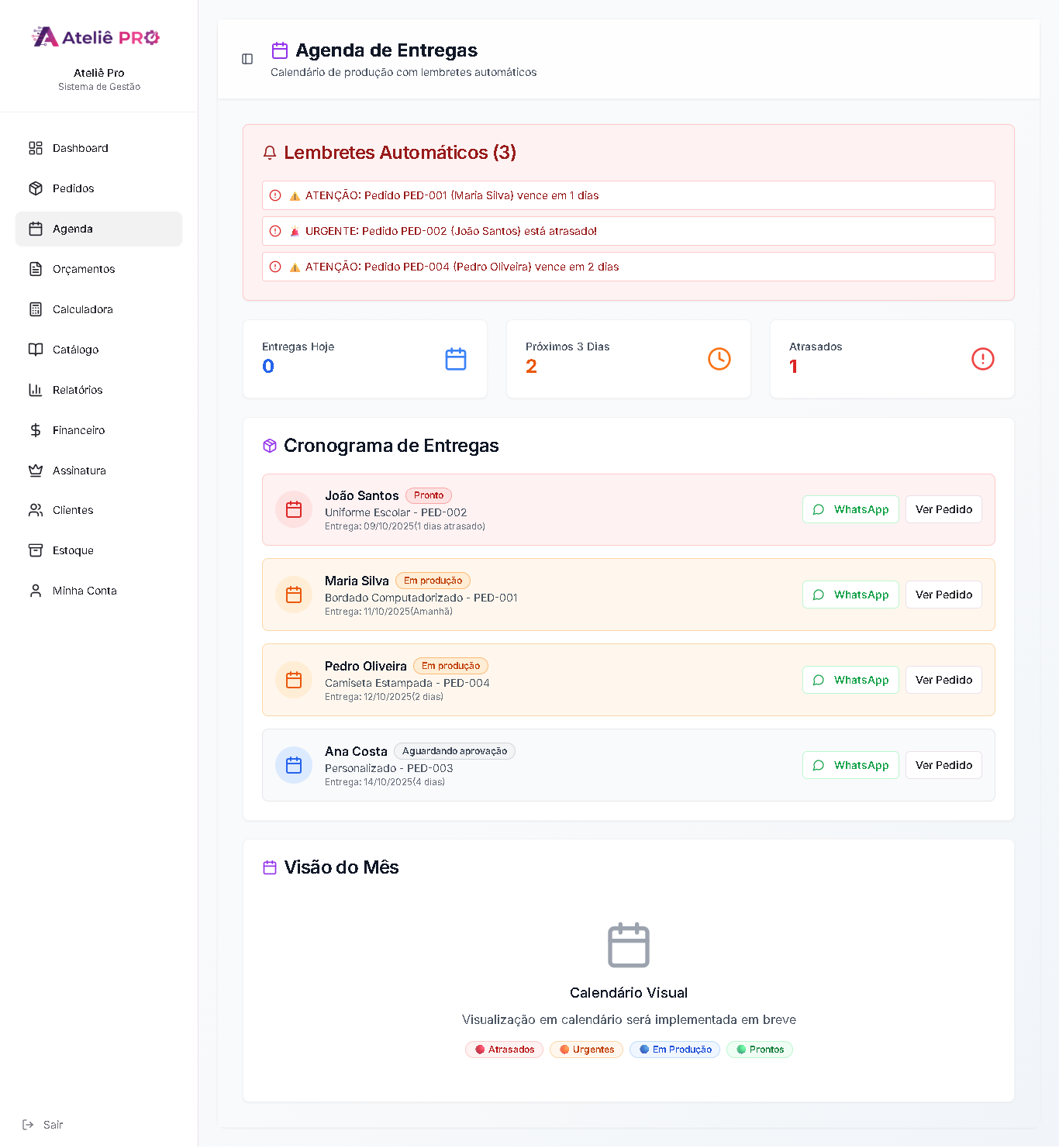Open Catálogo book icon
This screenshot has height=1148, width=1059.
point(36,350)
